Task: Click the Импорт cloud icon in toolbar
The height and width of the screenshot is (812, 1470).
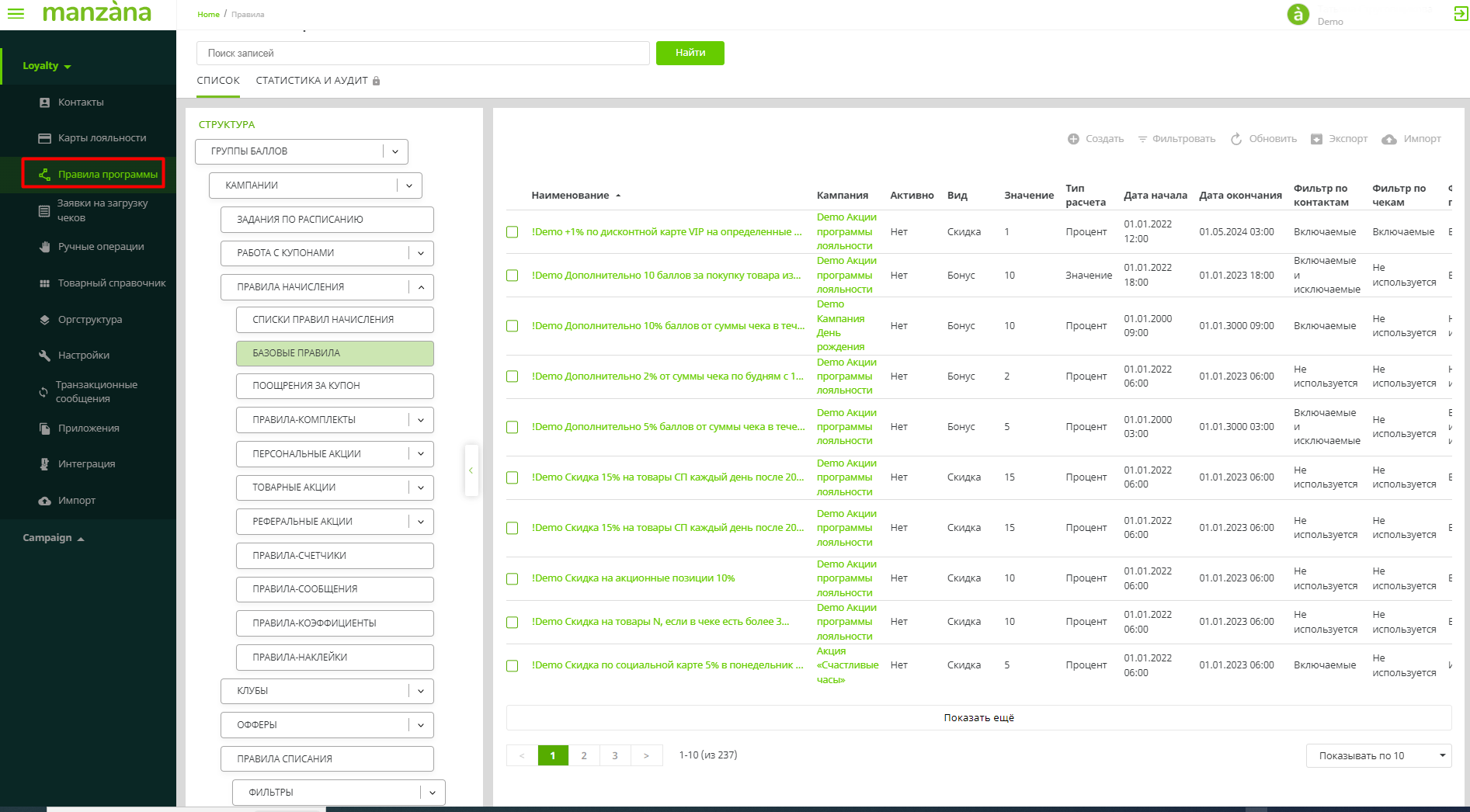Action: 1389,140
